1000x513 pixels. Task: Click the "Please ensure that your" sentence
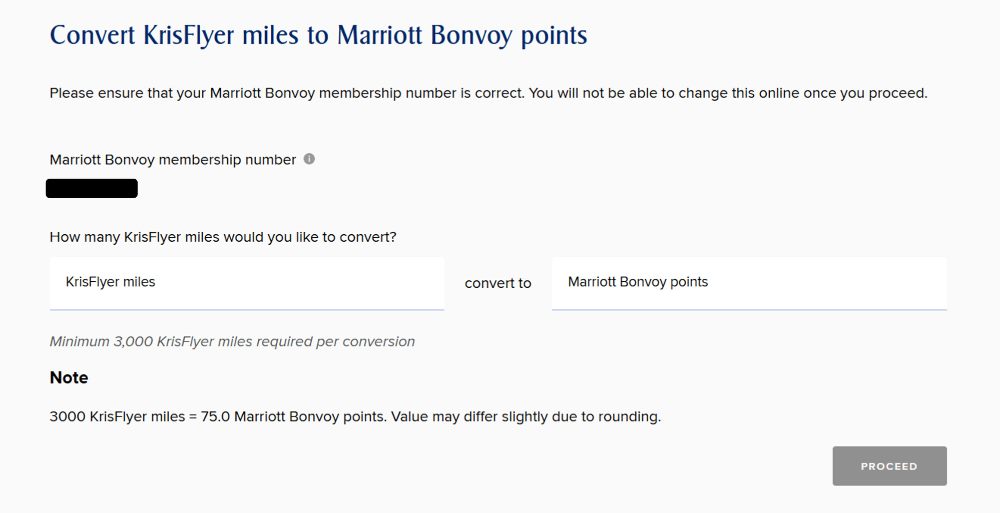[x=288, y=93]
